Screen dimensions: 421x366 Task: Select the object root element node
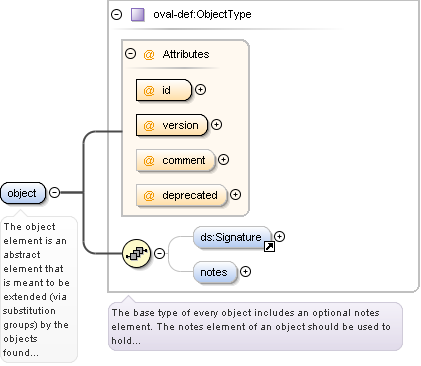(x=23, y=193)
